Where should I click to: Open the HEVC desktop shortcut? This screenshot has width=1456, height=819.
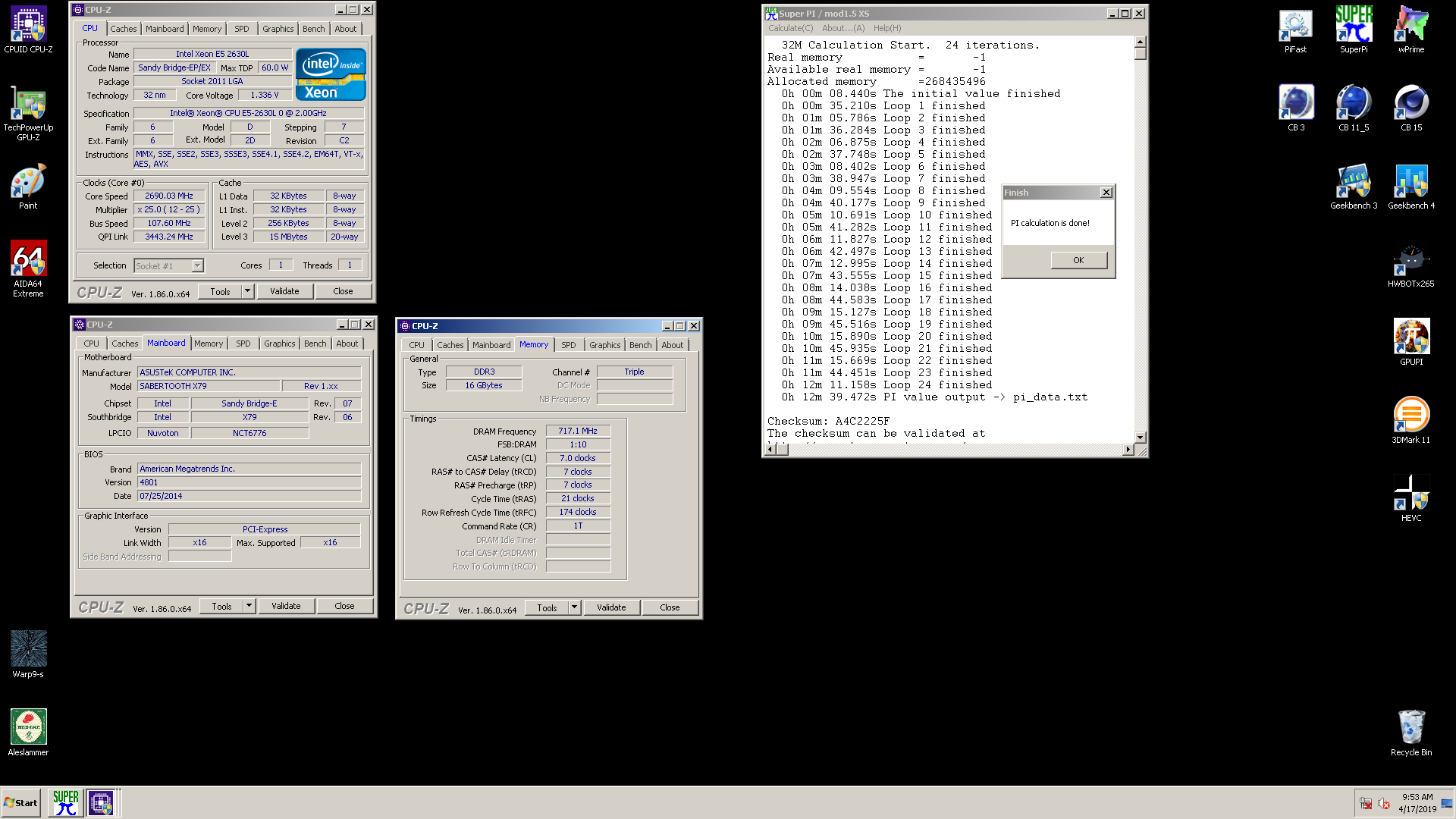(1411, 499)
